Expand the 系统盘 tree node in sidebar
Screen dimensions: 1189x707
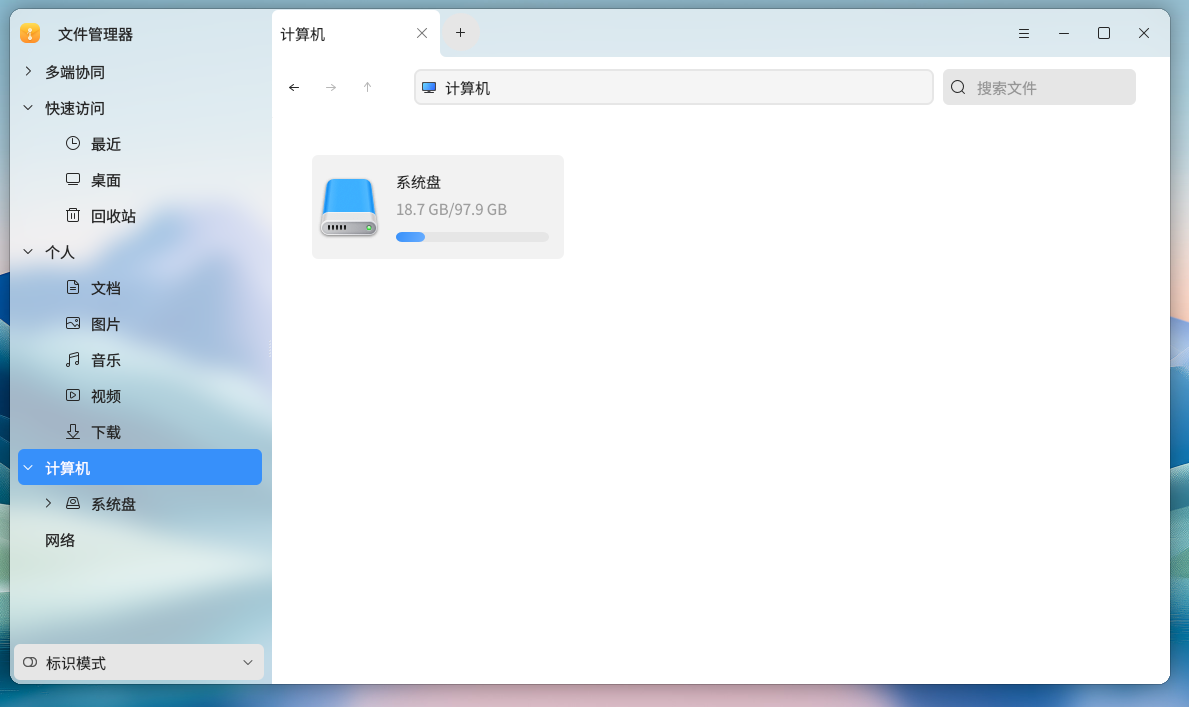coord(48,504)
